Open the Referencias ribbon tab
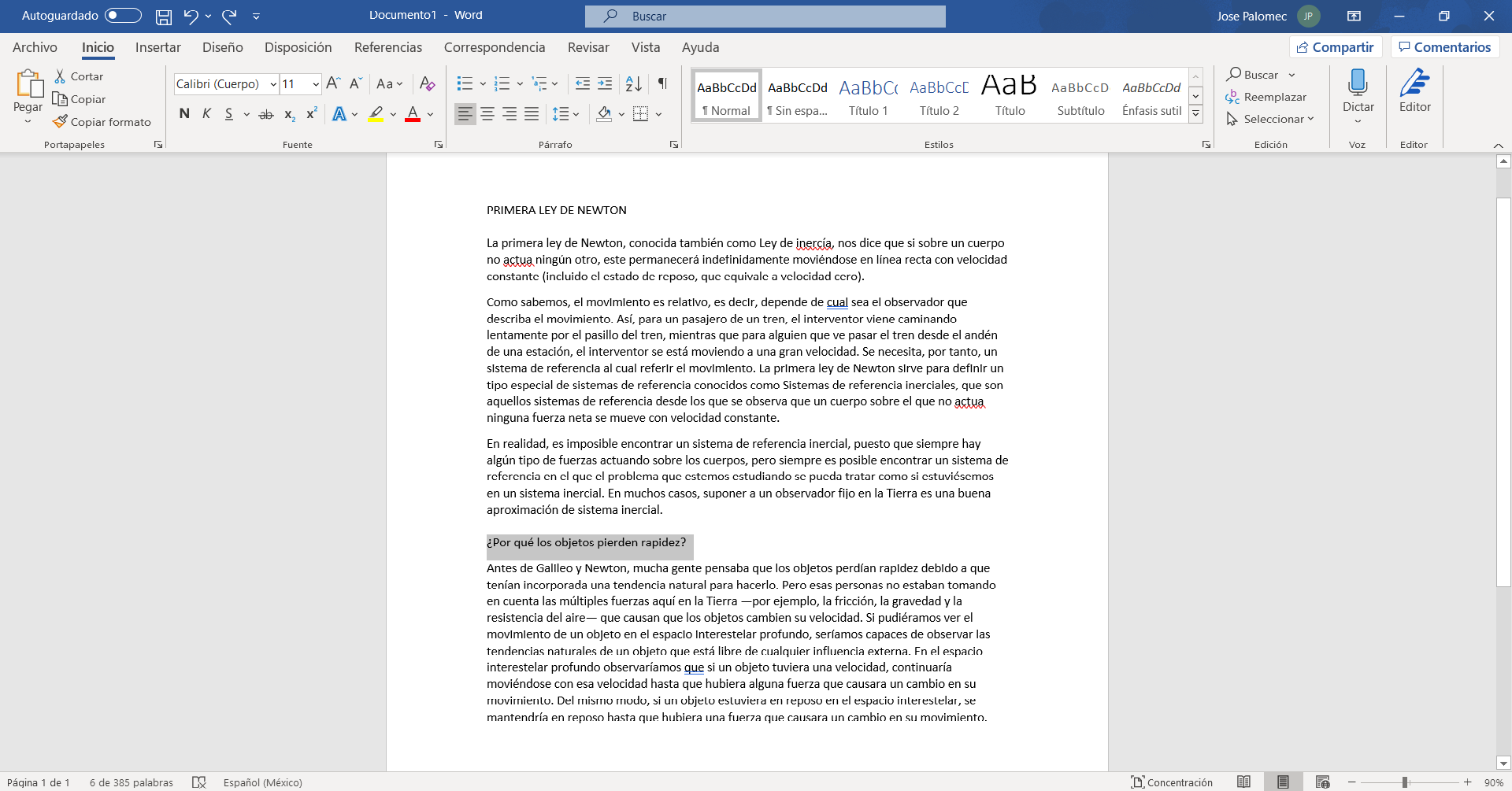Screen dimensions: 1512x791 tap(387, 47)
